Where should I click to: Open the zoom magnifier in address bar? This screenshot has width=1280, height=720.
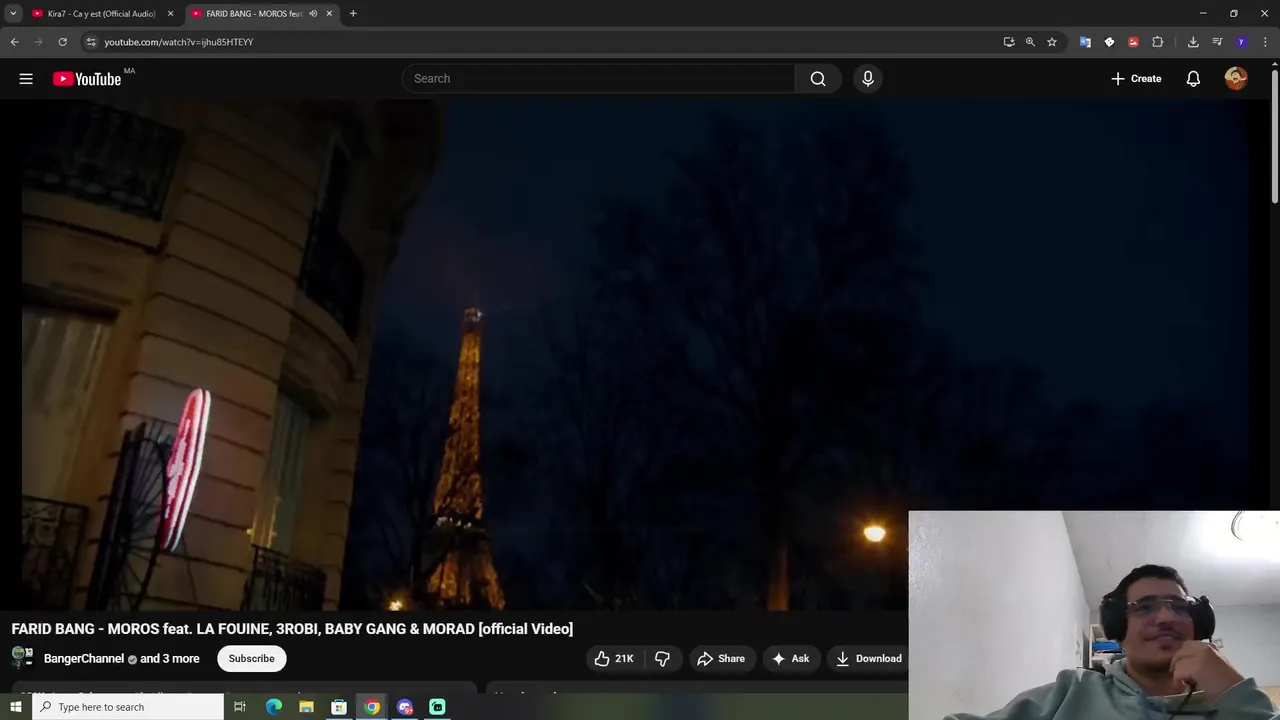1030,42
